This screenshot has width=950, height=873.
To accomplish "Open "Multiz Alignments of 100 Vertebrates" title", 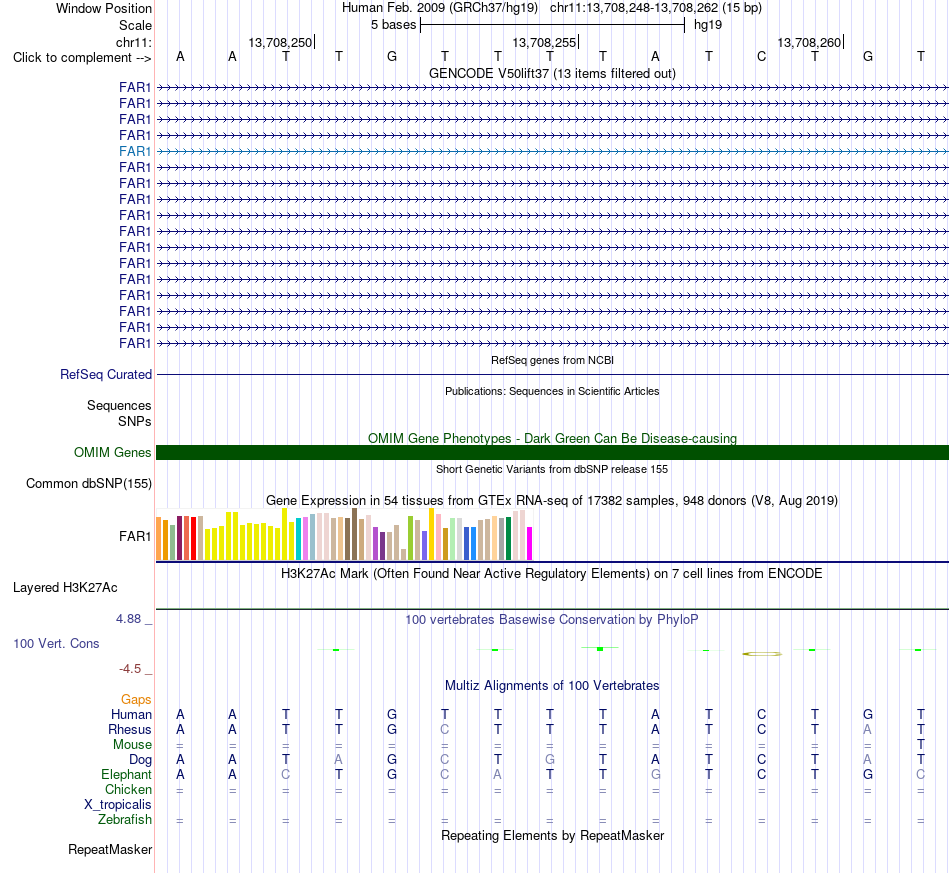I will pyautogui.click(x=552, y=685).
